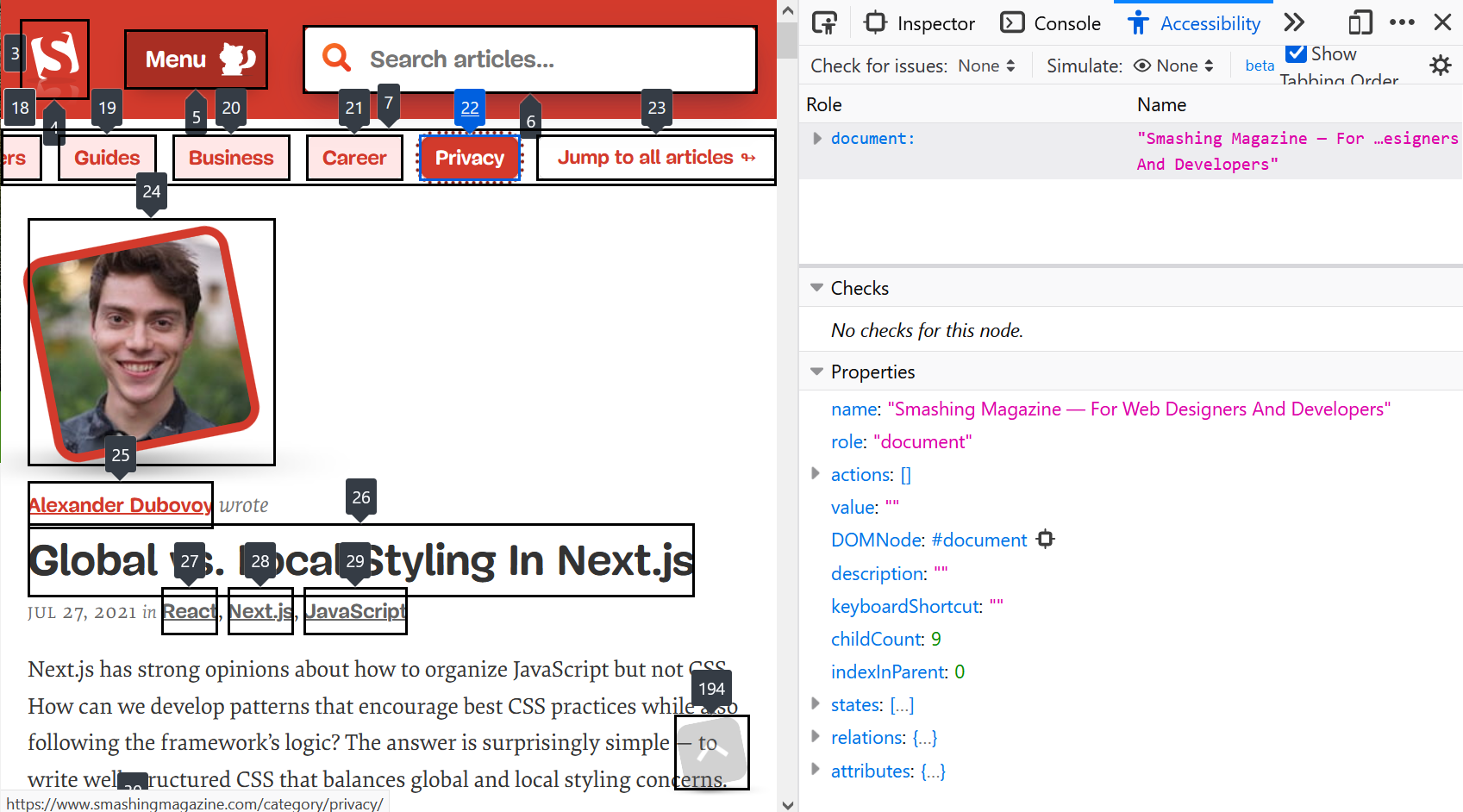Open Alexander Dubovoy's author page
Screen dimensions: 1463x812
tap(120, 504)
